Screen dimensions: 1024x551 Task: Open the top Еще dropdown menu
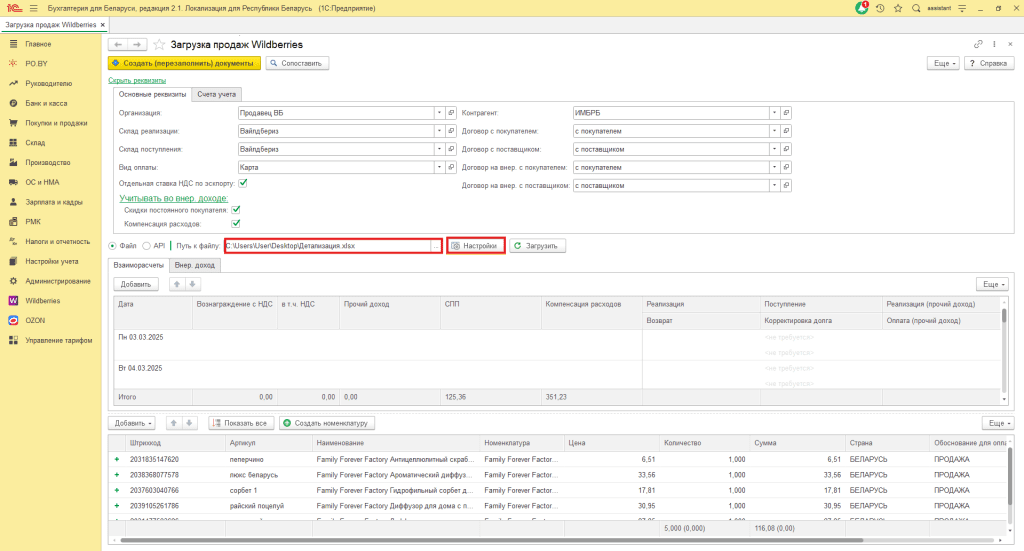(x=944, y=63)
